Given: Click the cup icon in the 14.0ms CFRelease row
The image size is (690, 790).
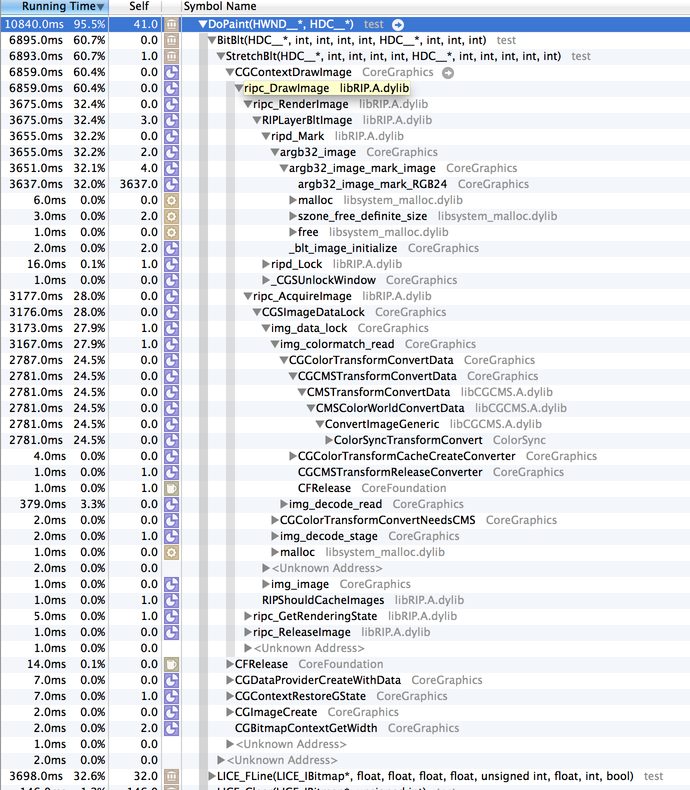Looking at the screenshot, I should pos(170,664).
